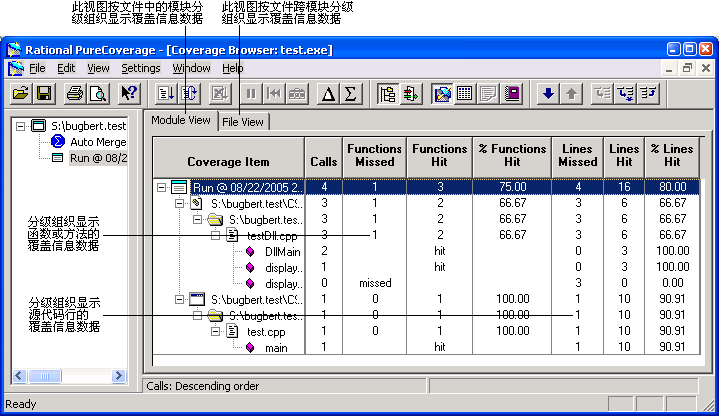Click the 0.00 % Lines Hit cell
The width and height of the screenshot is (719, 416).
point(672,283)
